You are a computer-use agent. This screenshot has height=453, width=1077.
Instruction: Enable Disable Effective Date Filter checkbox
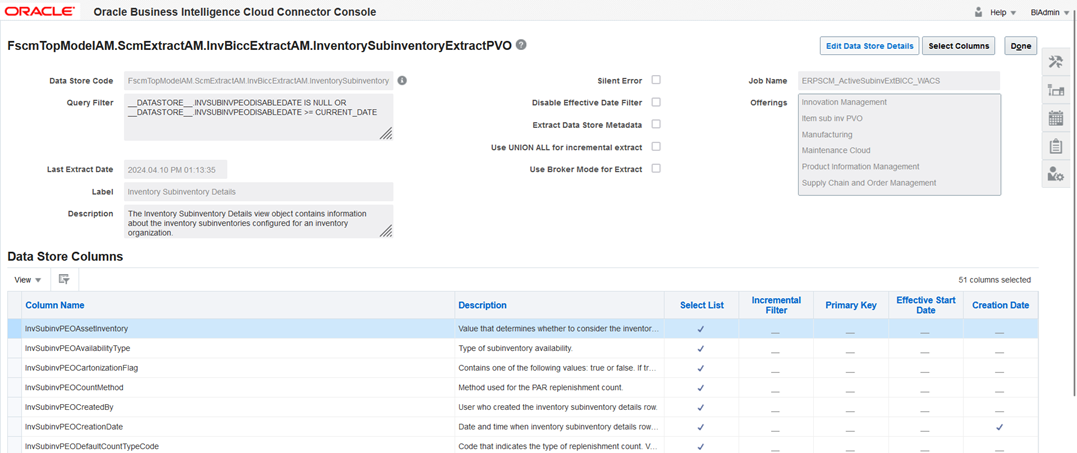coord(656,102)
